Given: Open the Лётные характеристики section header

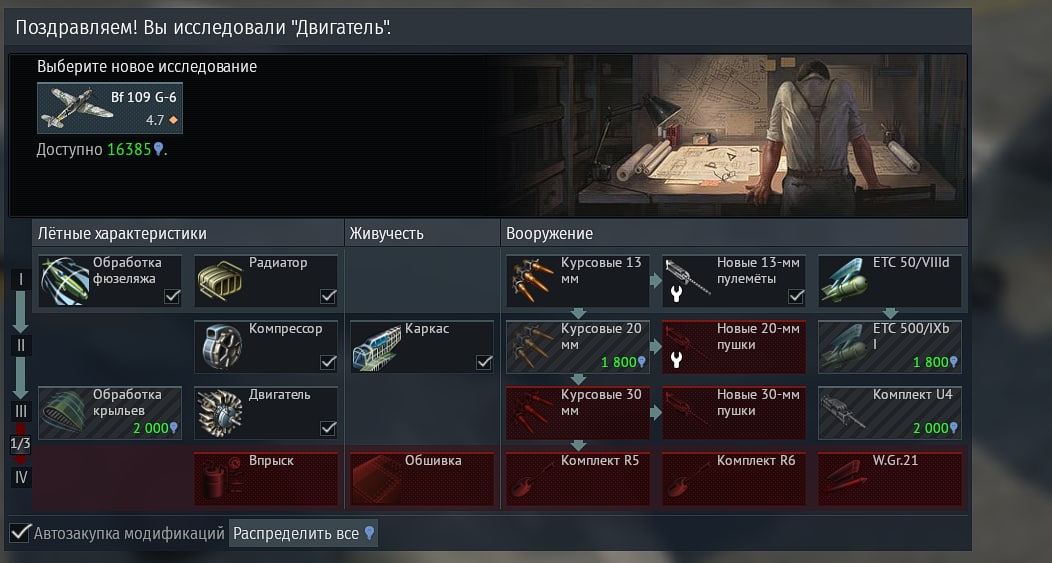Looking at the screenshot, I should pos(122,234).
